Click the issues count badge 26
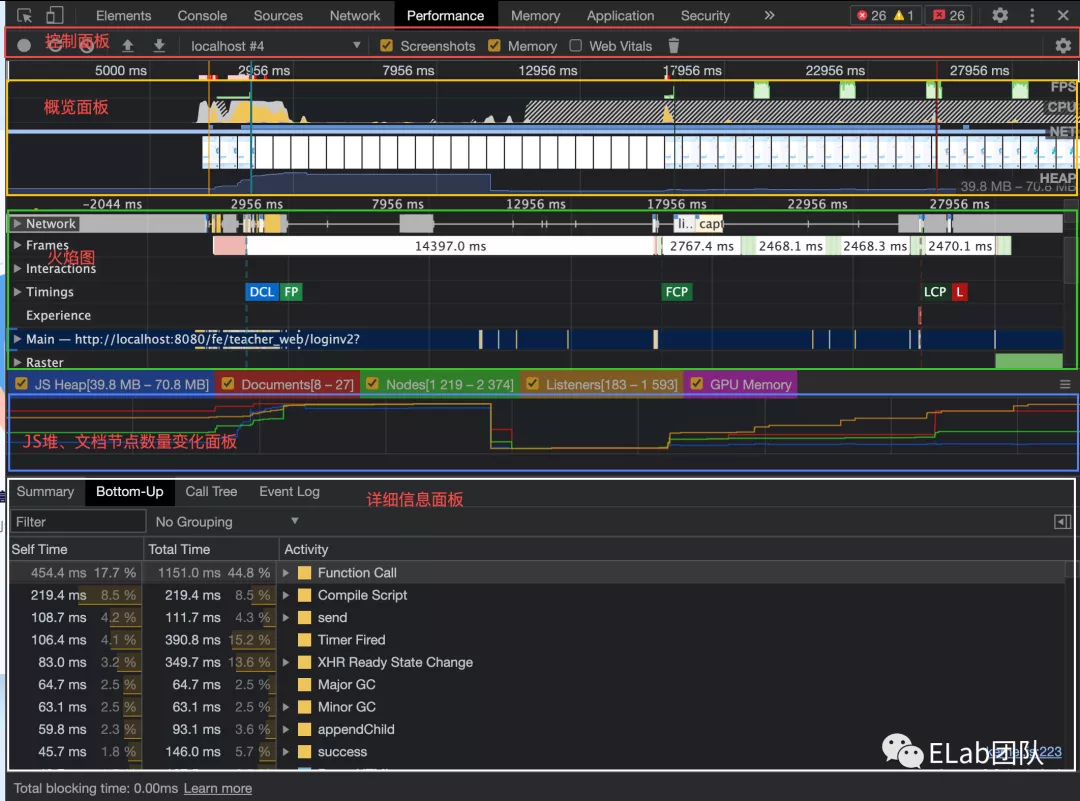 pos(949,15)
